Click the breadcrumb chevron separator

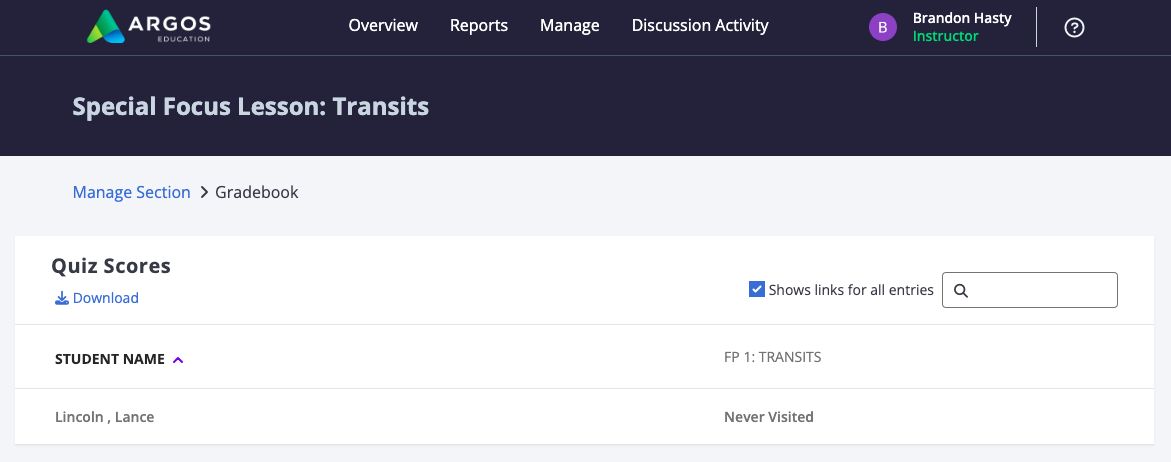(204, 193)
